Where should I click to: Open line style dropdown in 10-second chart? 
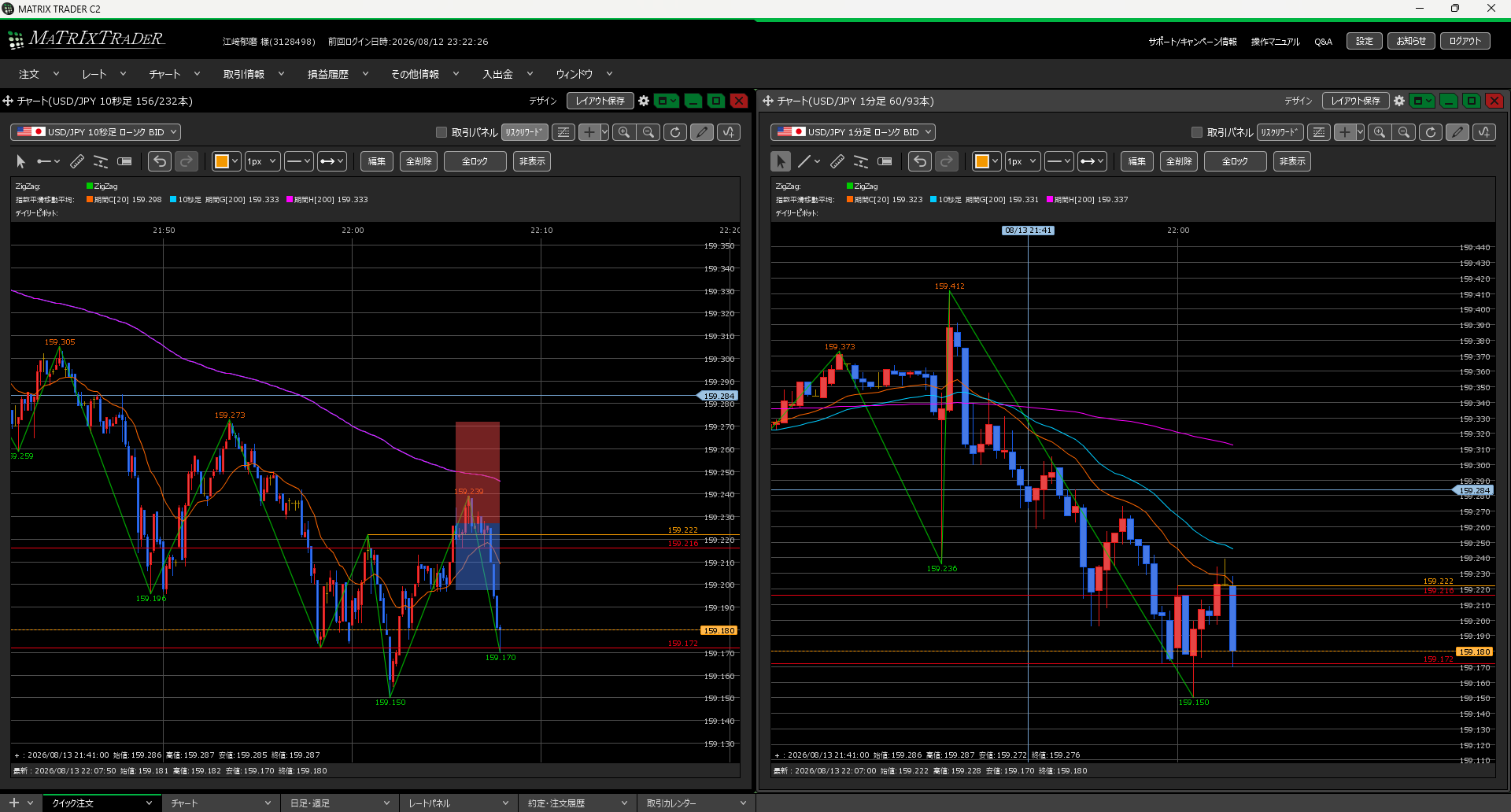(x=298, y=161)
